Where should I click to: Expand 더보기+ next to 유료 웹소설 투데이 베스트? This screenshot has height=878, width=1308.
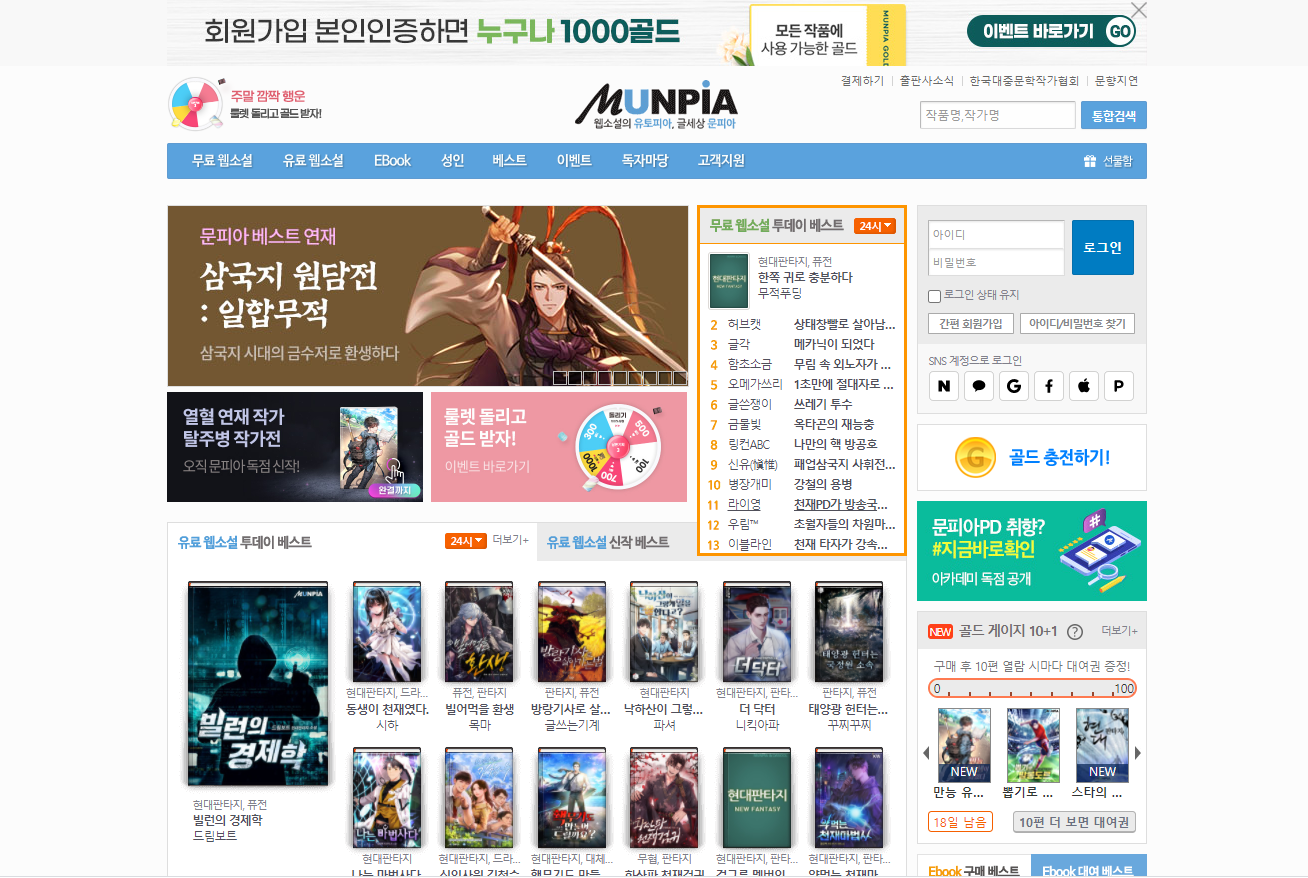click(x=511, y=540)
